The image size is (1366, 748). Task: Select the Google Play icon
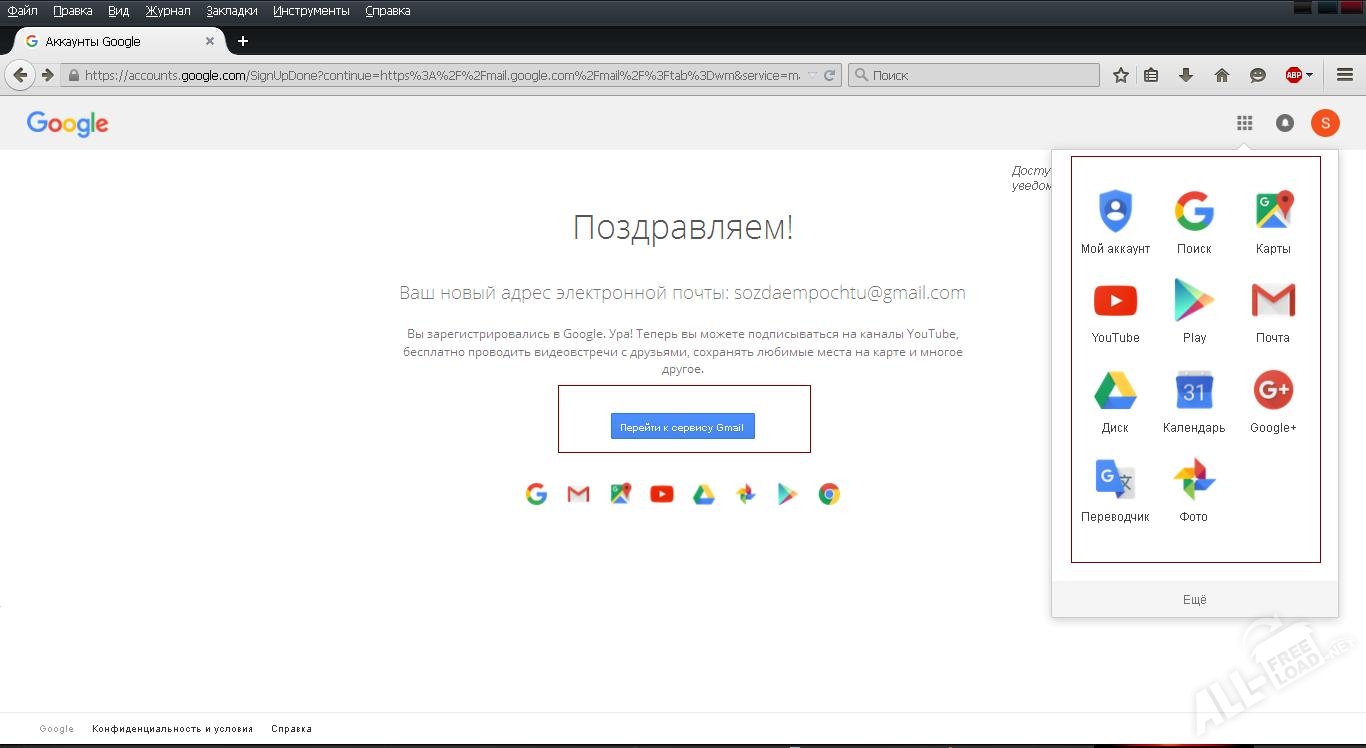pyautogui.click(x=1193, y=300)
